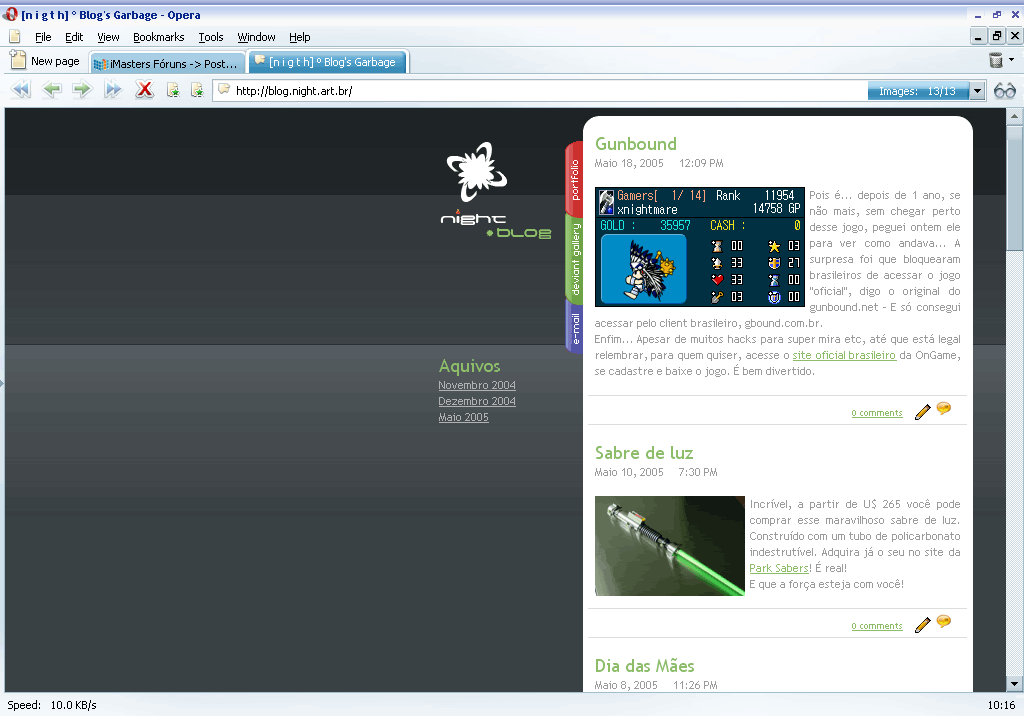Click document icon left of File menu
Viewport: 1024px width, 716px height.
click(x=14, y=37)
